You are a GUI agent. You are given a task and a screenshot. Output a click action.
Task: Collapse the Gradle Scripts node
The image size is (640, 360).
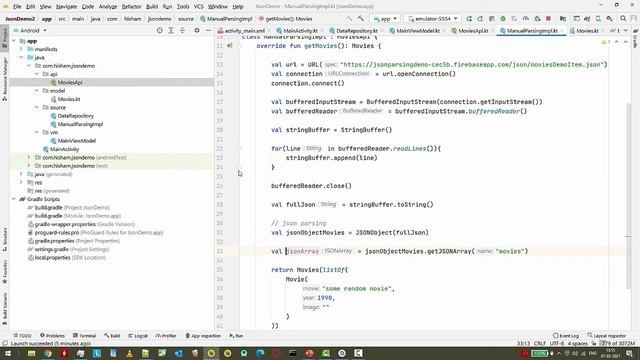[14, 199]
